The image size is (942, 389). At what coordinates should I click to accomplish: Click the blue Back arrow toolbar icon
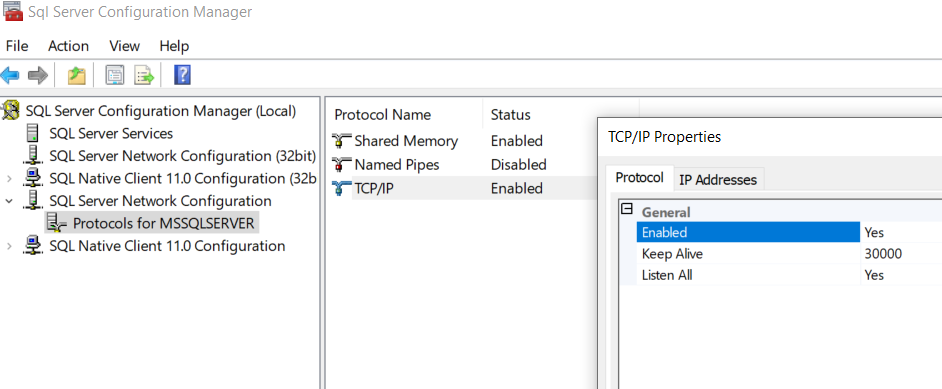click(10, 76)
